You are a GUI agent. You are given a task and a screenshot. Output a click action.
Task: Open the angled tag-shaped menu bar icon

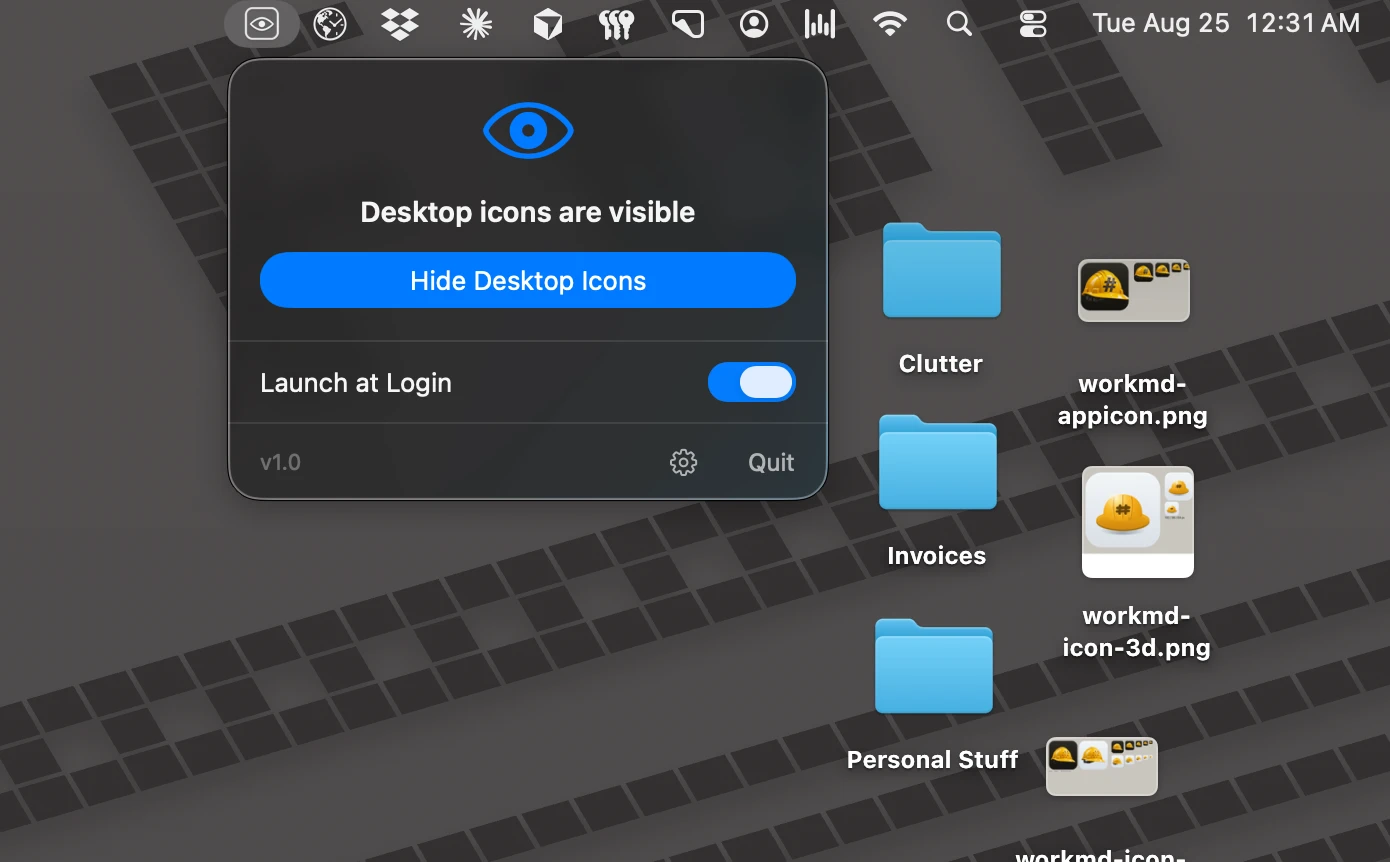tap(687, 24)
